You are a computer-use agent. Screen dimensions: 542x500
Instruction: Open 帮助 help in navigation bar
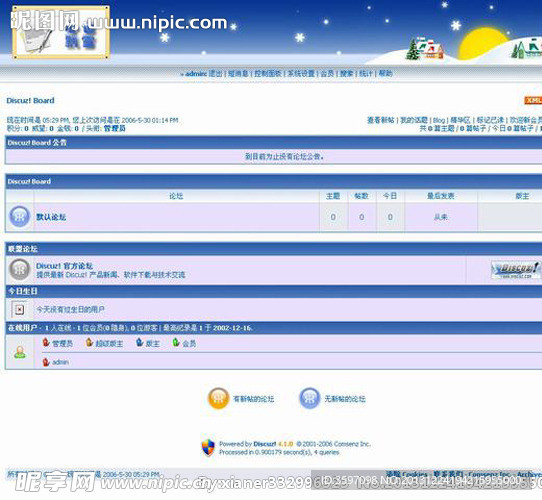[385, 74]
